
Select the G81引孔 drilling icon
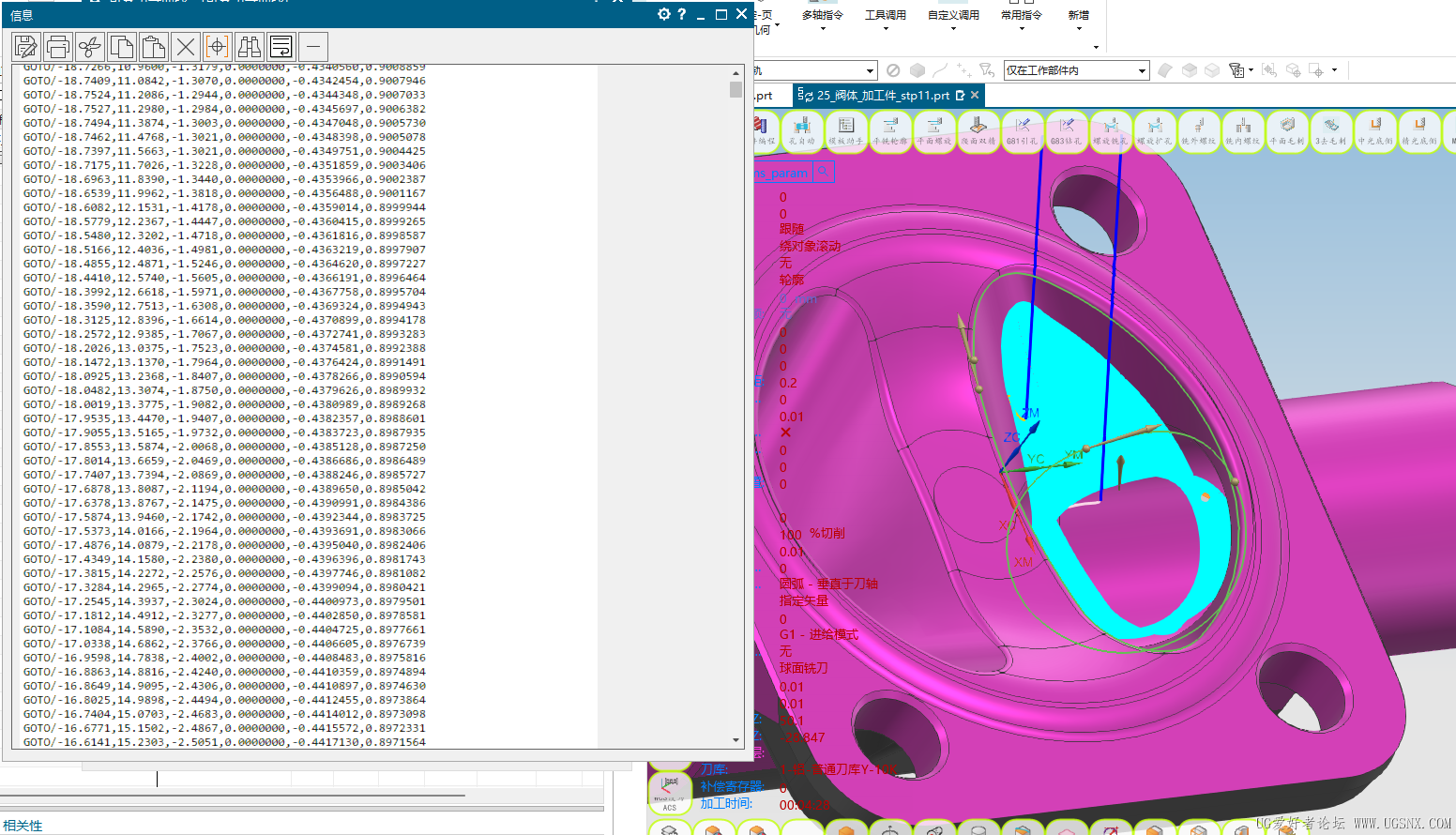pyautogui.click(x=1023, y=130)
